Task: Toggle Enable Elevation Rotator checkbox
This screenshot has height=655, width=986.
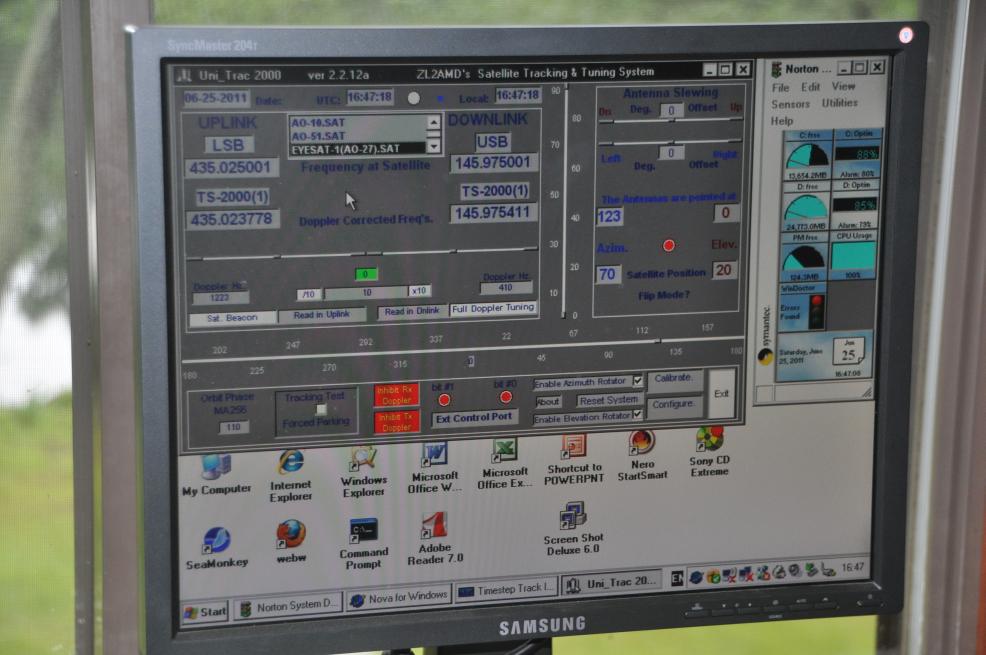Action: pos(637,414)
